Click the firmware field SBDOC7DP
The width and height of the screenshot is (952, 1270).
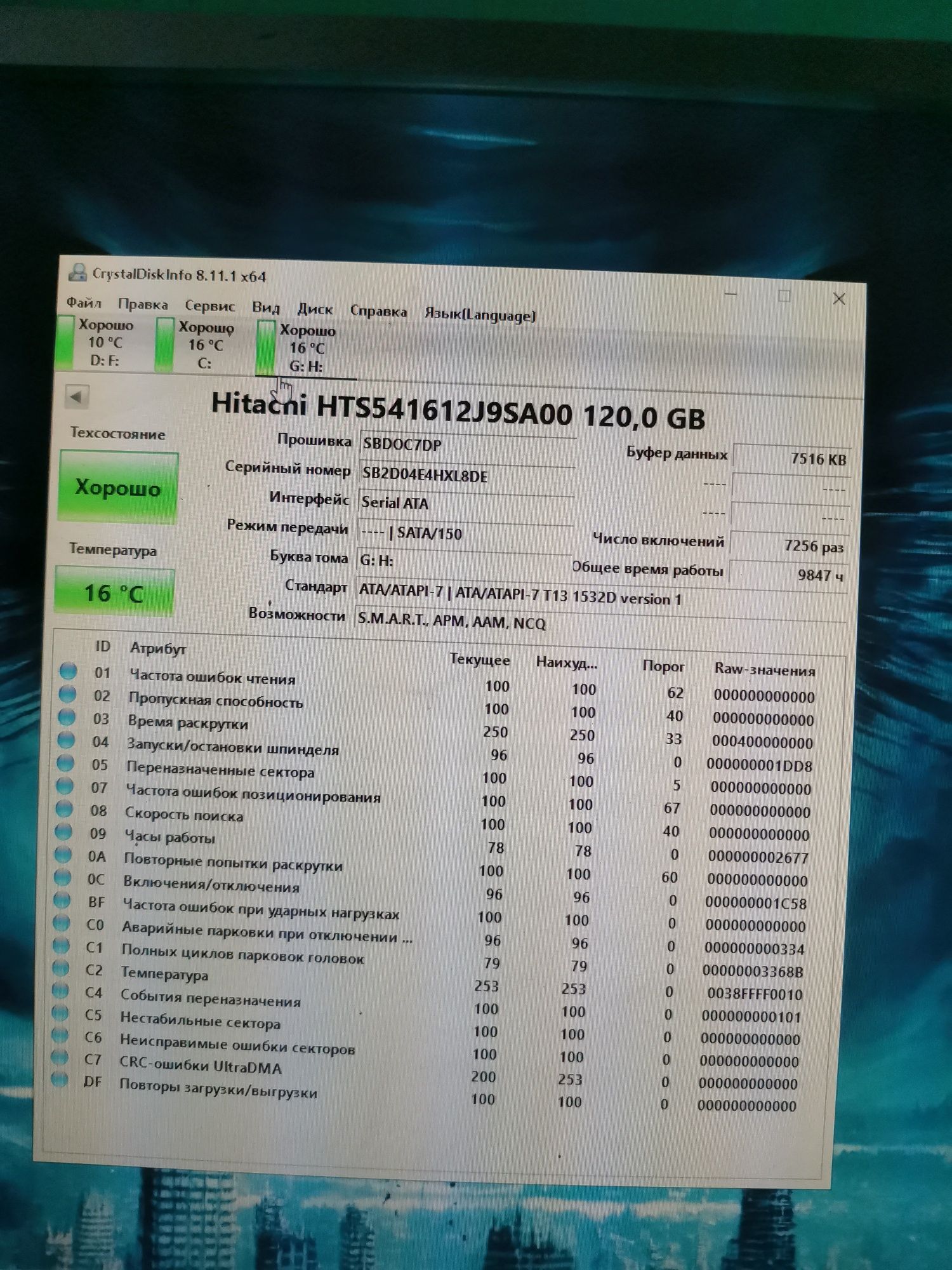click(468, 445)
